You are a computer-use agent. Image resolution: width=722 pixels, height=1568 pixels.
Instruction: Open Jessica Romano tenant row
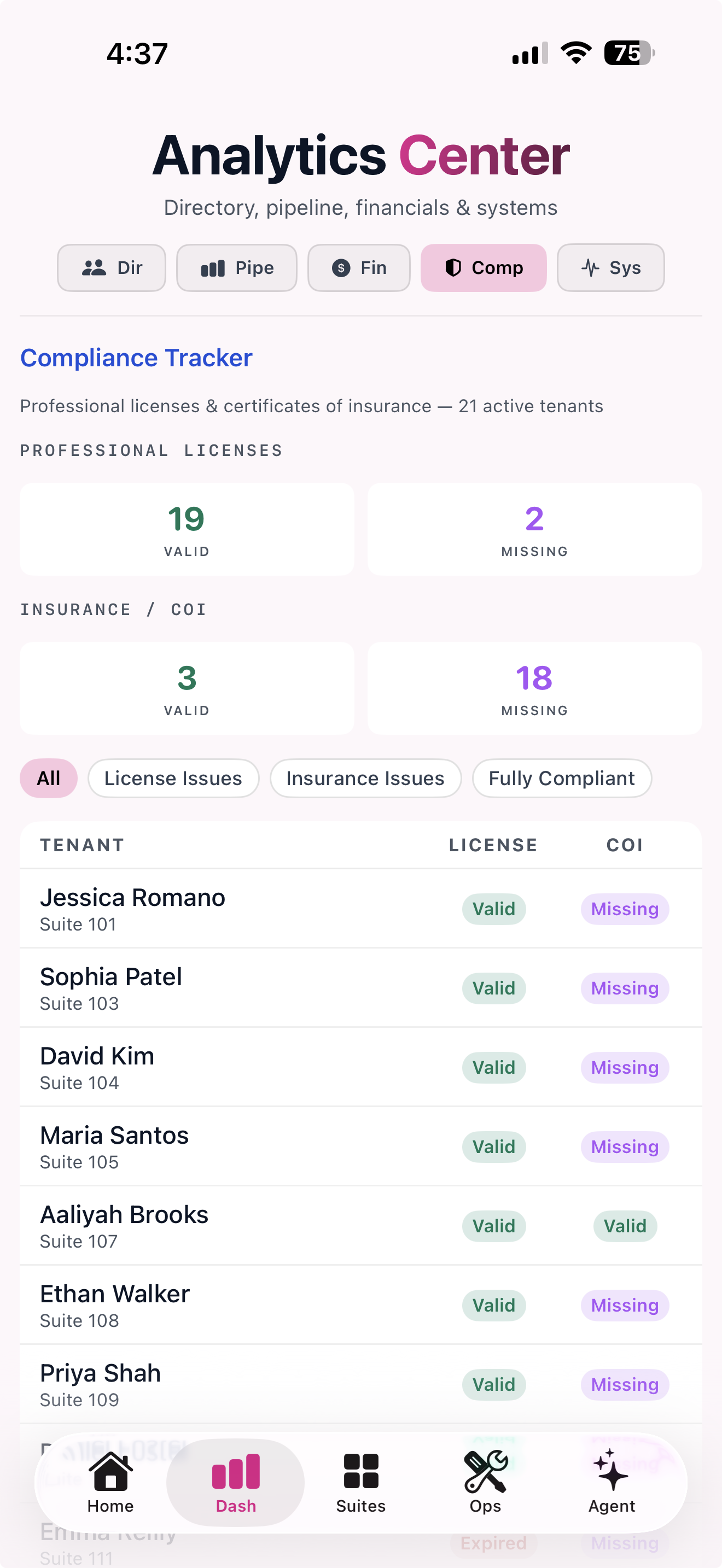click(361, 909)
